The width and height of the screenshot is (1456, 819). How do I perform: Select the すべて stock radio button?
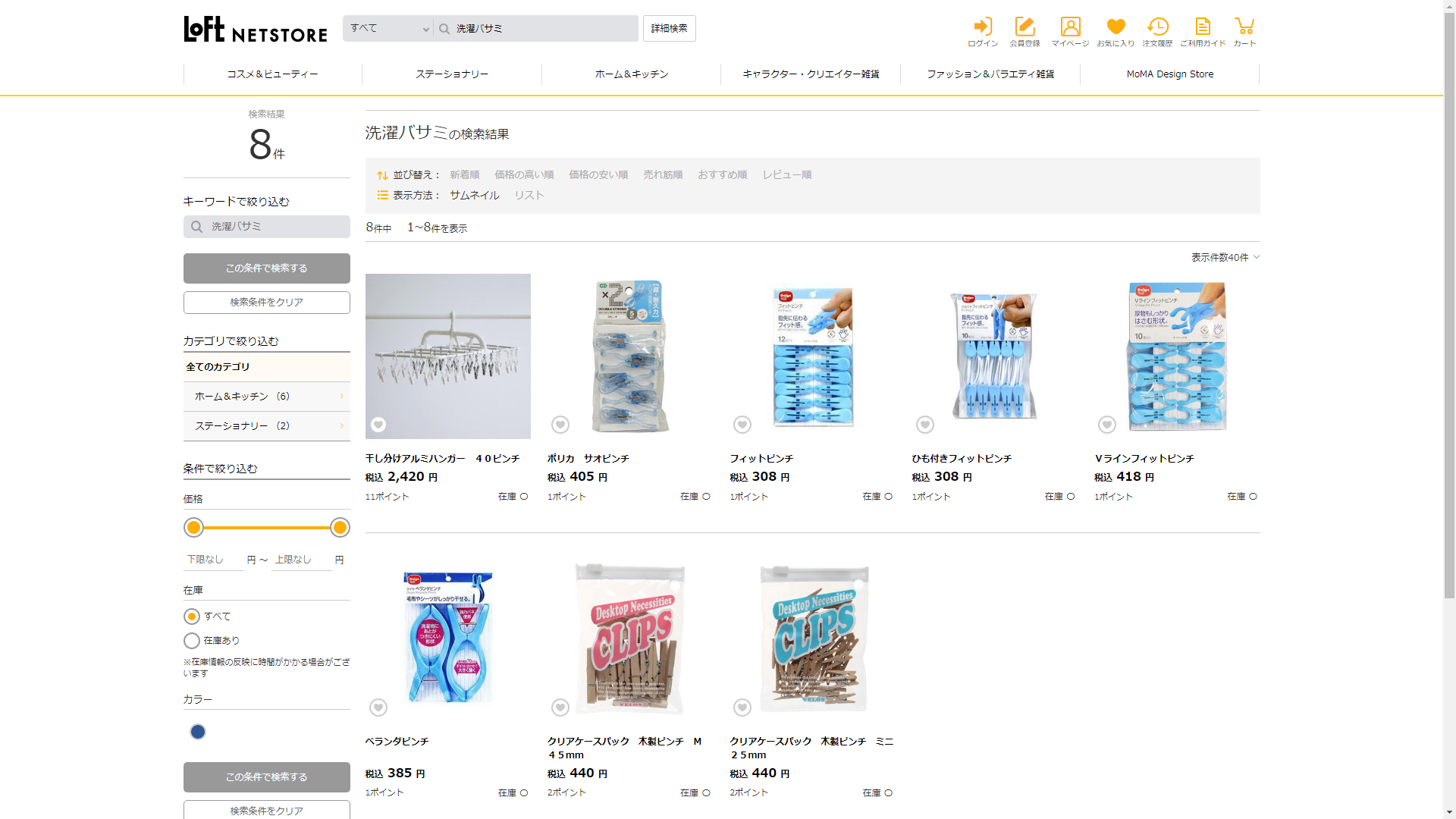coord(193,617)
